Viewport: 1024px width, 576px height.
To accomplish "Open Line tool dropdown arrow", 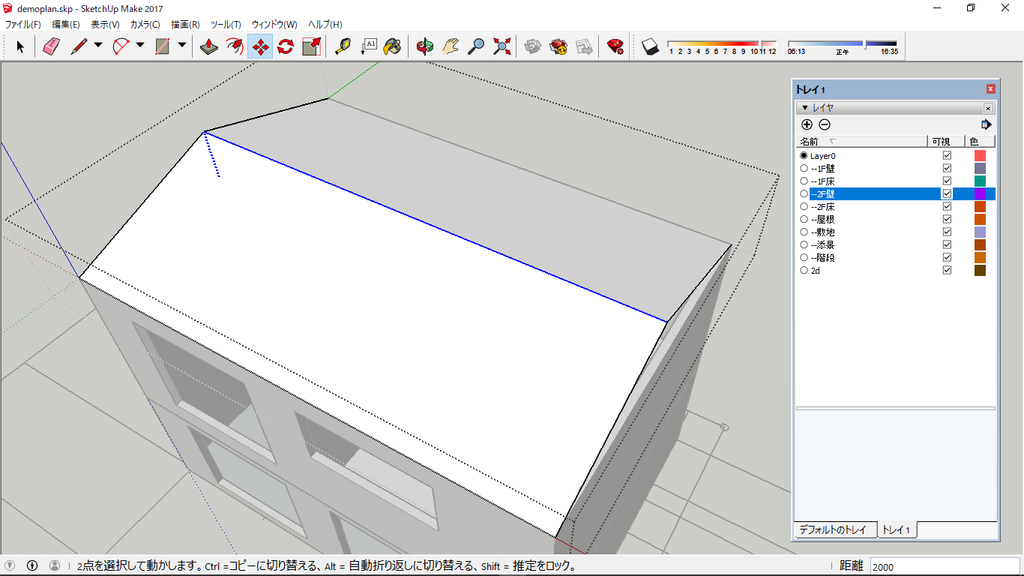I will [x=98, y=46].
